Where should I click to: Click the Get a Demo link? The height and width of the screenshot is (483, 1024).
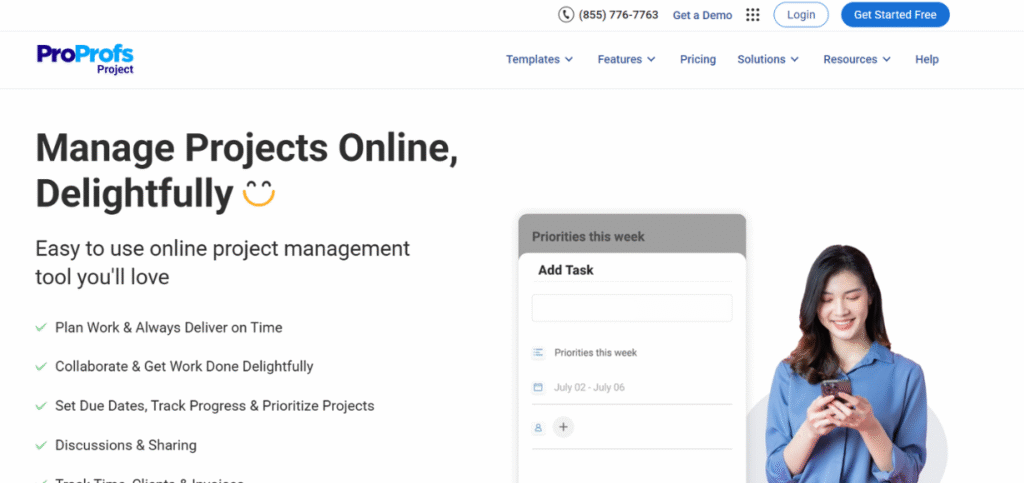click(x=702, y=15)
